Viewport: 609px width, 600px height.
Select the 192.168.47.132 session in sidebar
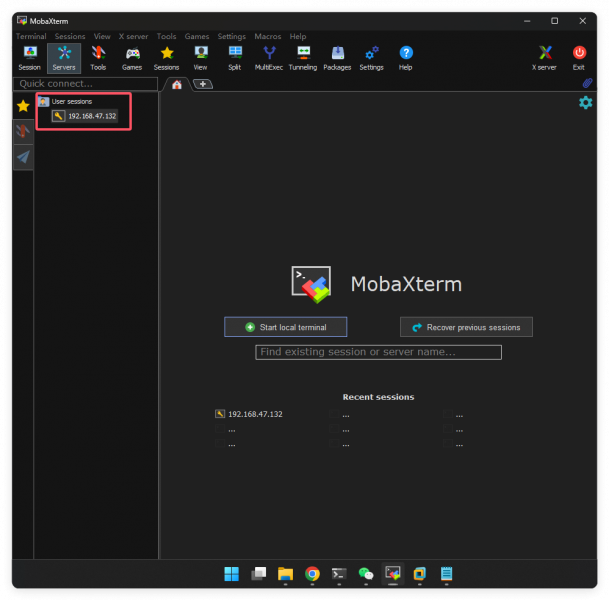pyautogui.click(x=85, y=116)
